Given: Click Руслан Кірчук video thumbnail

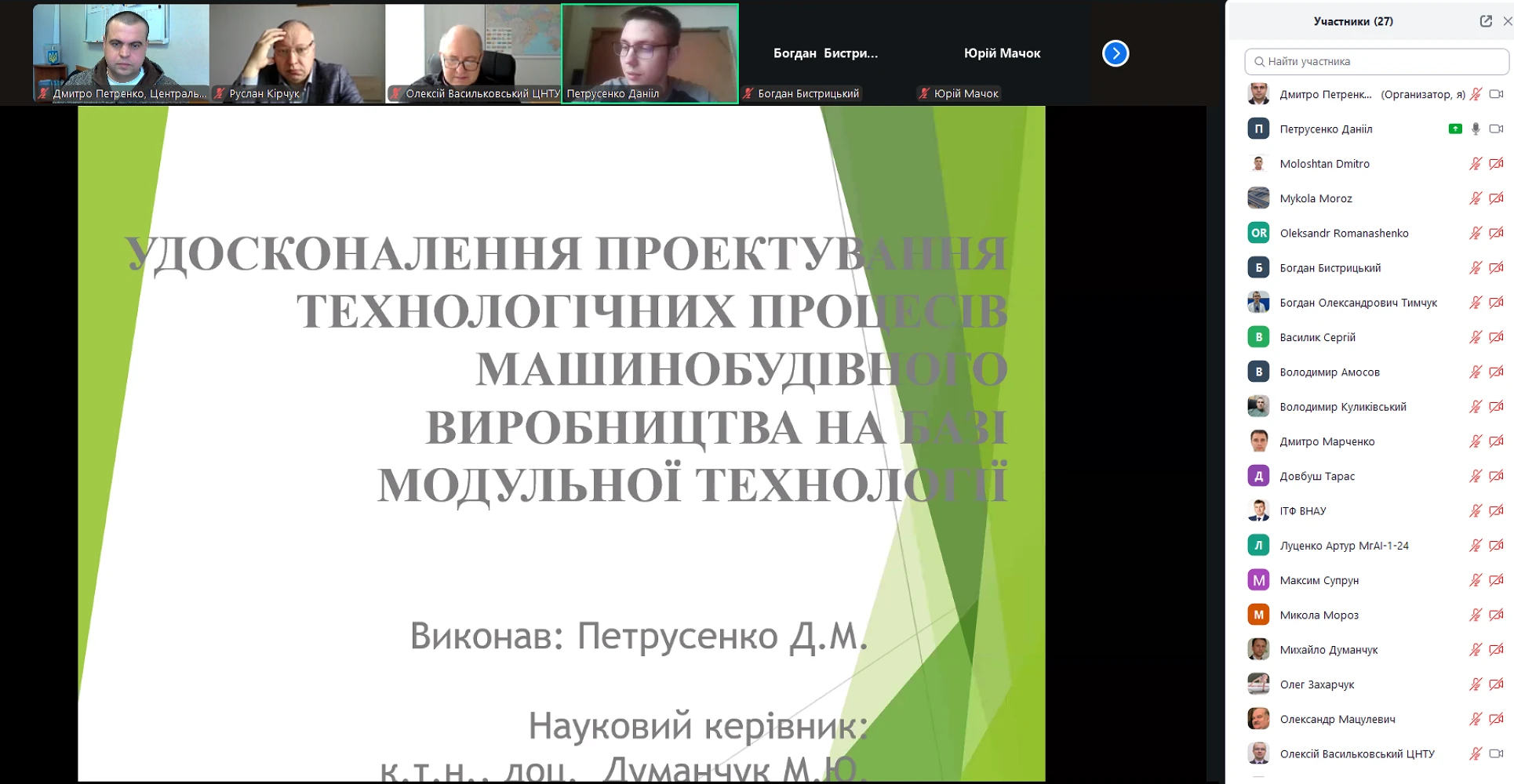Looking at the screenshot, I should click(x=297, y=52).
